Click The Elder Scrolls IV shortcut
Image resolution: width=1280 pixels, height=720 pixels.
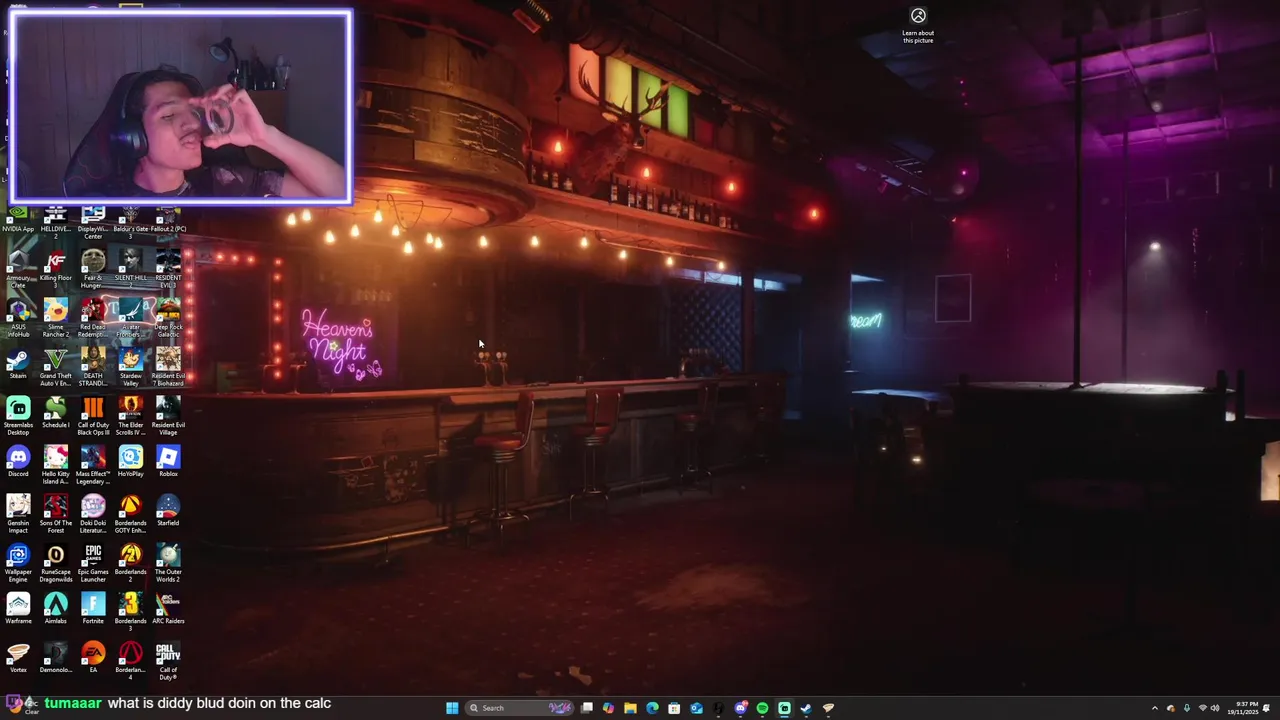click(x=130, y=416)
